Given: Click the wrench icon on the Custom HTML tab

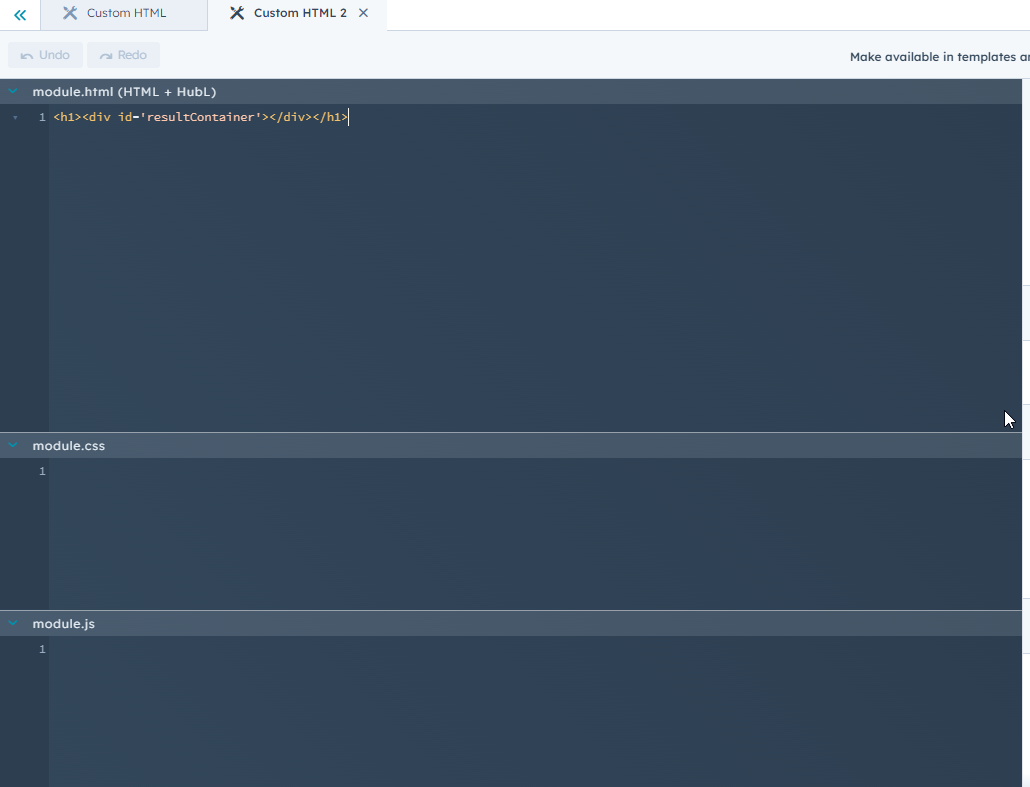Looking at the screenshot, I should click(x=69, y=14).
